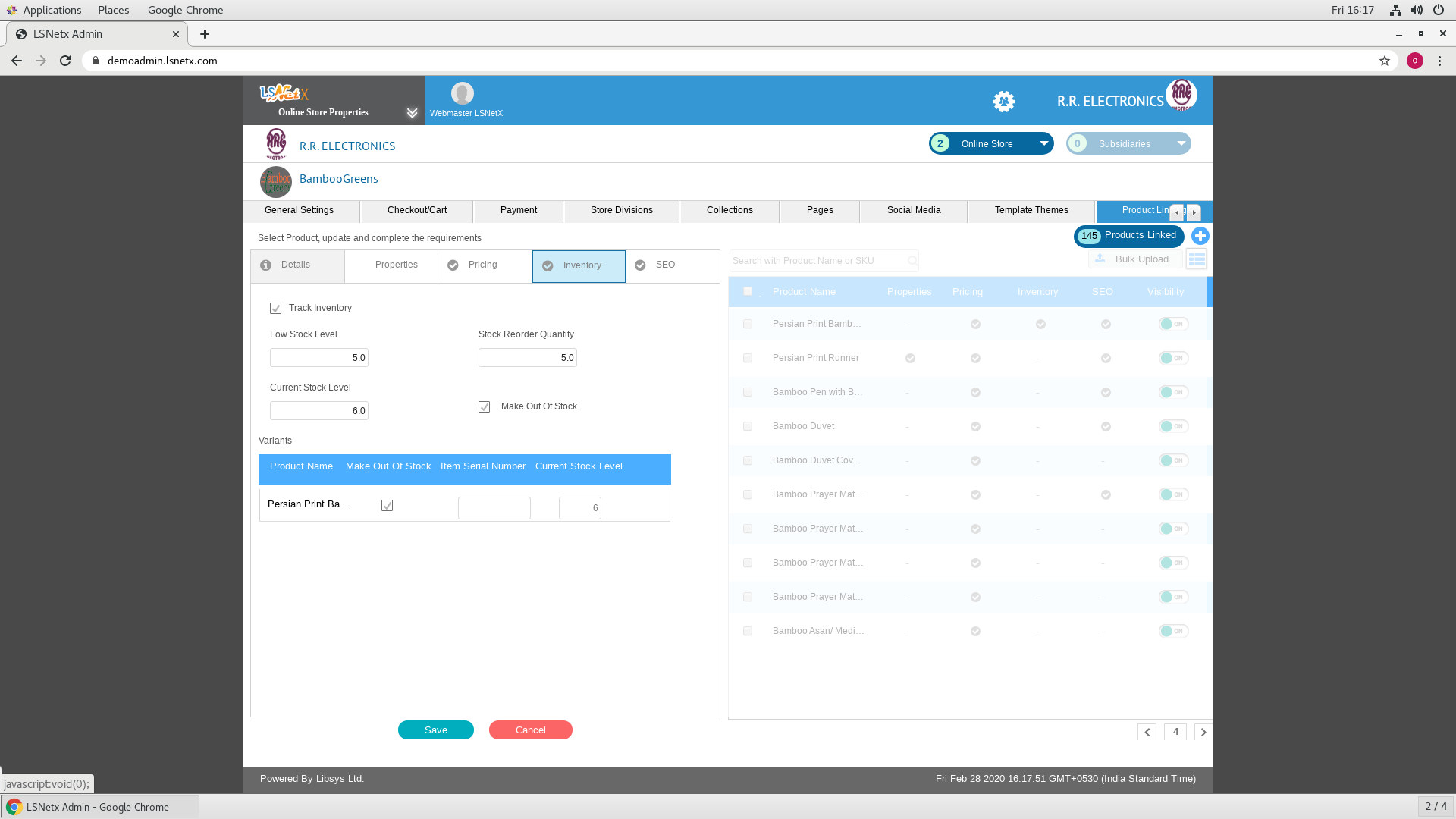The height and width of the screenshot is (819, 1456).
Task: Click the search magnifier icon in the product search
Action: (912, 261)
